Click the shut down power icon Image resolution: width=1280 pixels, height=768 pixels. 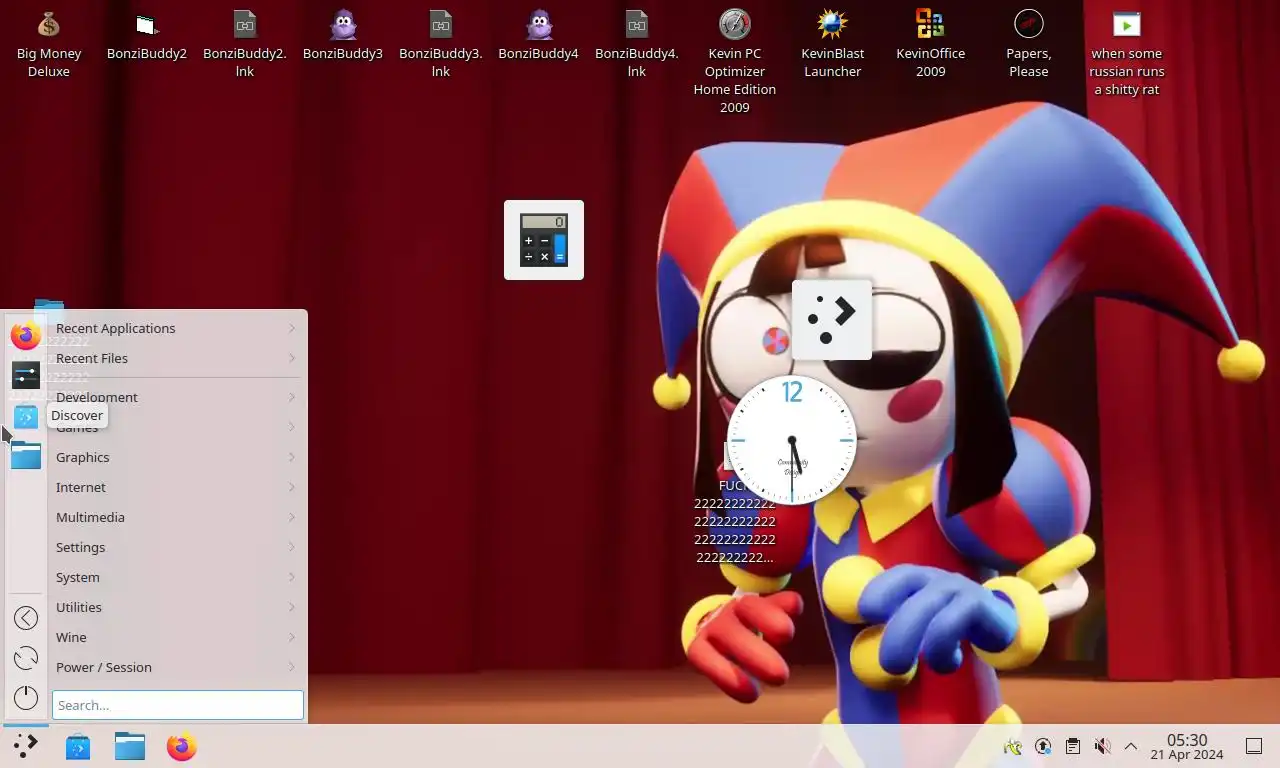(26, 698)
